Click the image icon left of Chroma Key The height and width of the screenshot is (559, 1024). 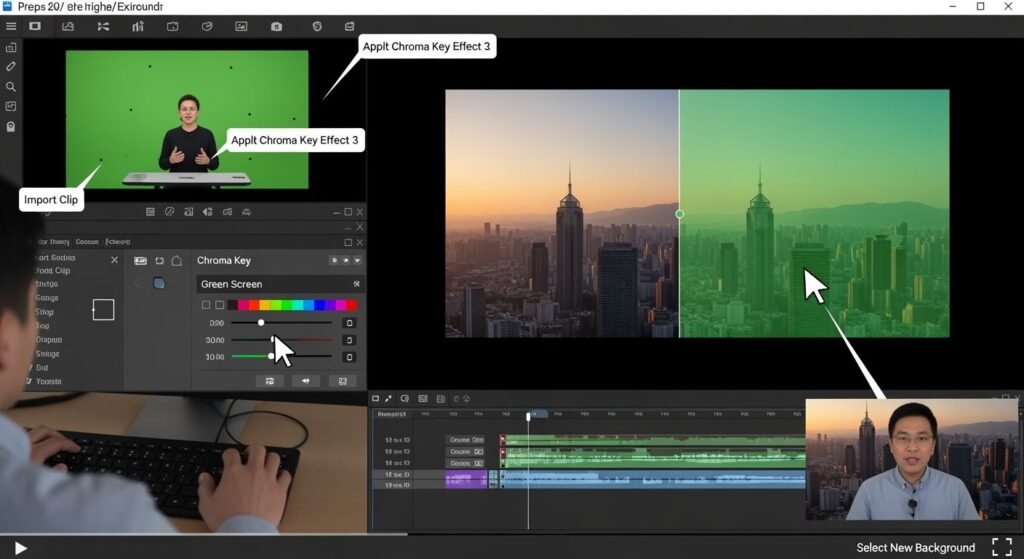[140, 261]
